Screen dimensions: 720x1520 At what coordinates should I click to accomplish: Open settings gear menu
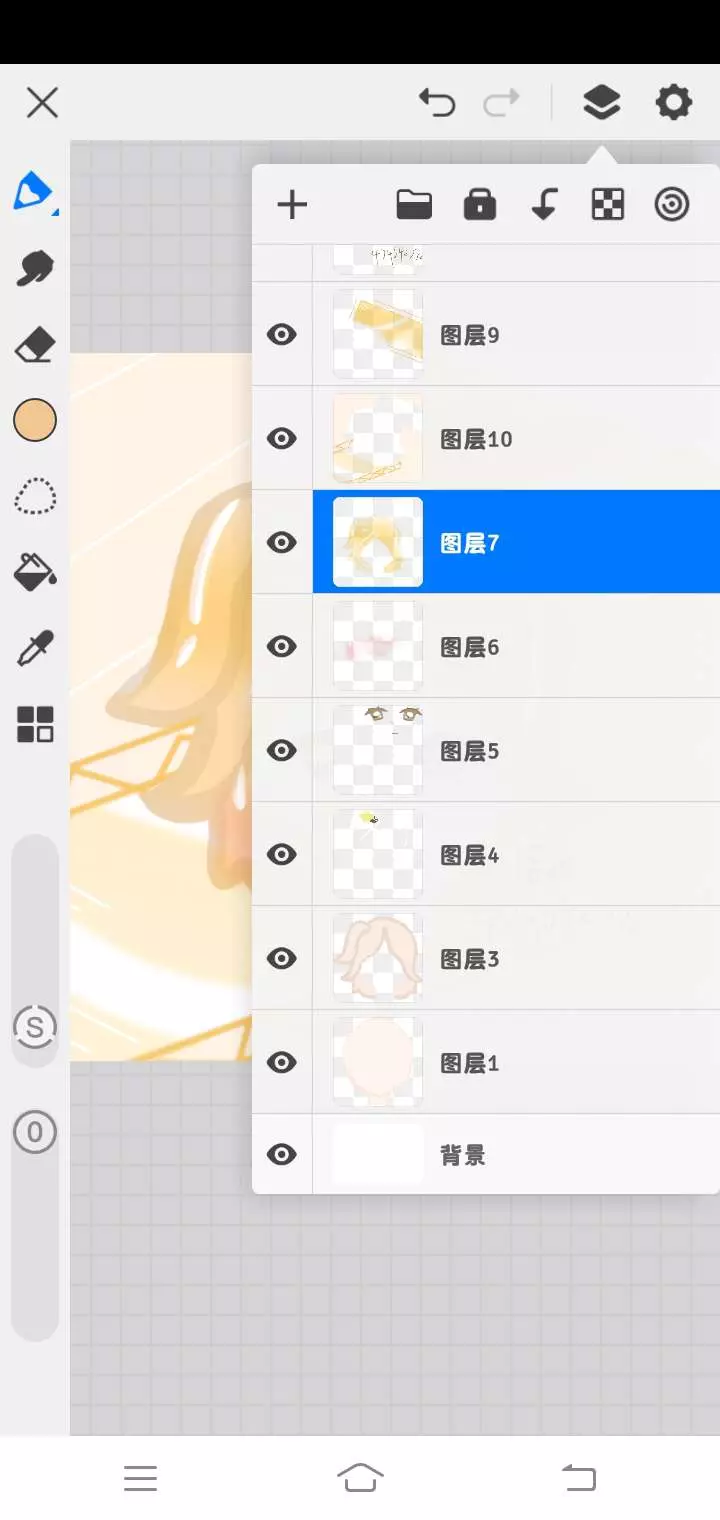click(673, 102)
